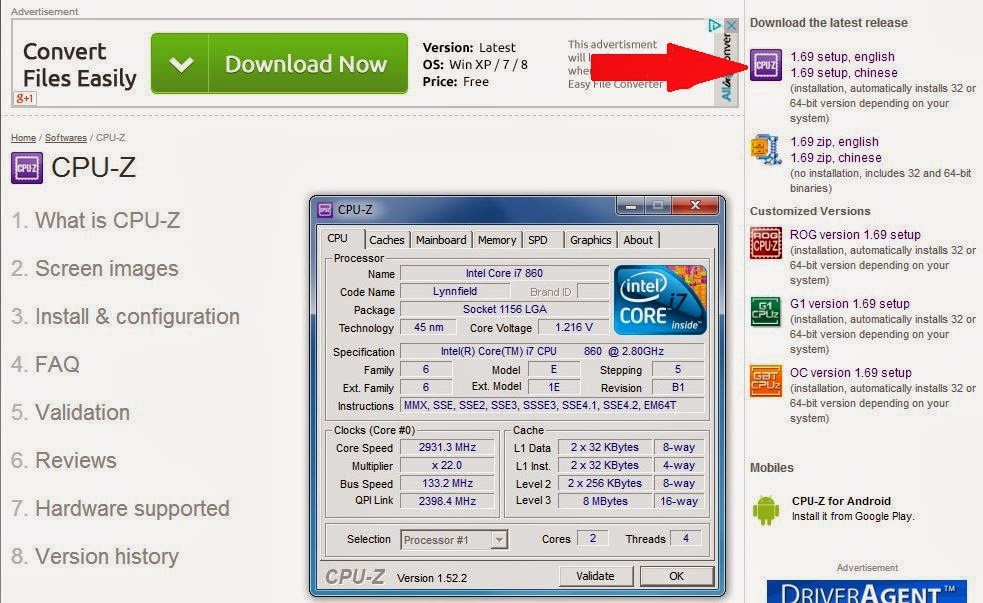Click the Revision value B1
The height and width of the screenshot is (603, 983).
678,387
